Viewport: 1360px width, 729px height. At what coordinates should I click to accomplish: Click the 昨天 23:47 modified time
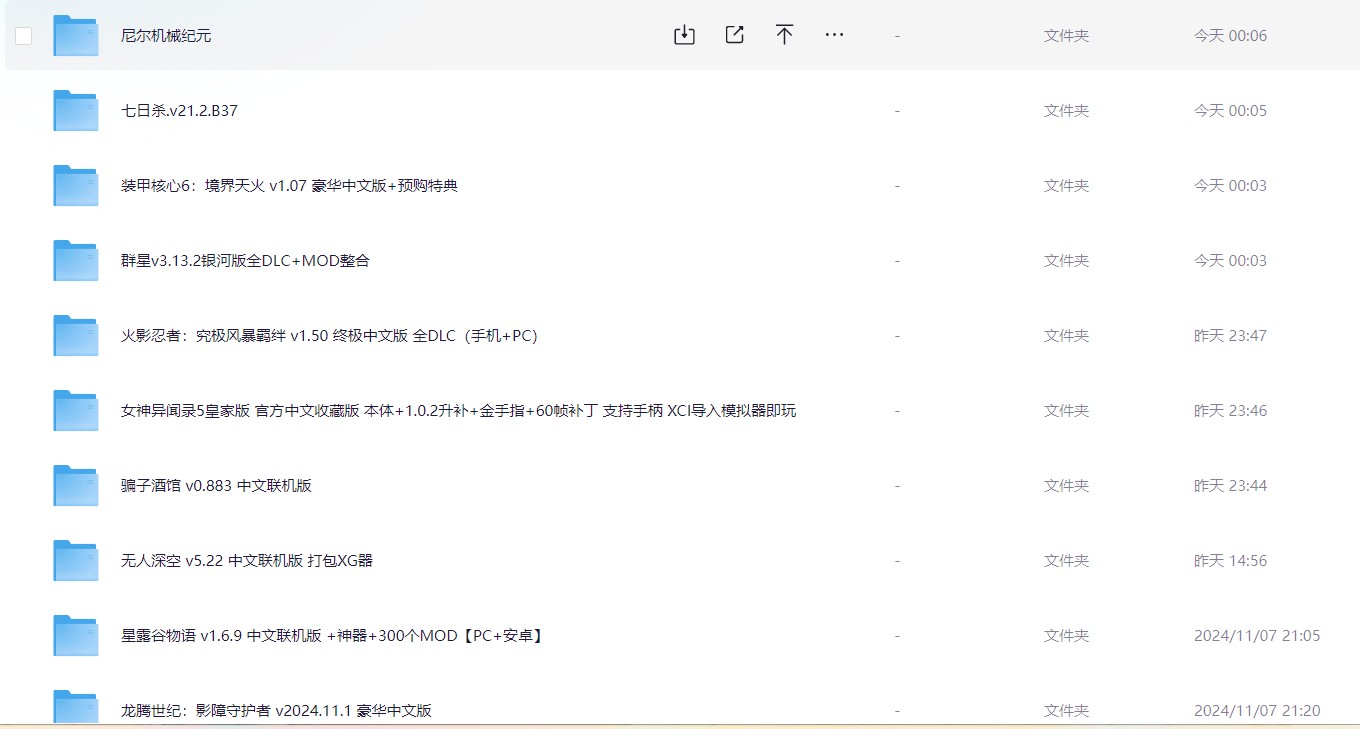click(1230, 336)
